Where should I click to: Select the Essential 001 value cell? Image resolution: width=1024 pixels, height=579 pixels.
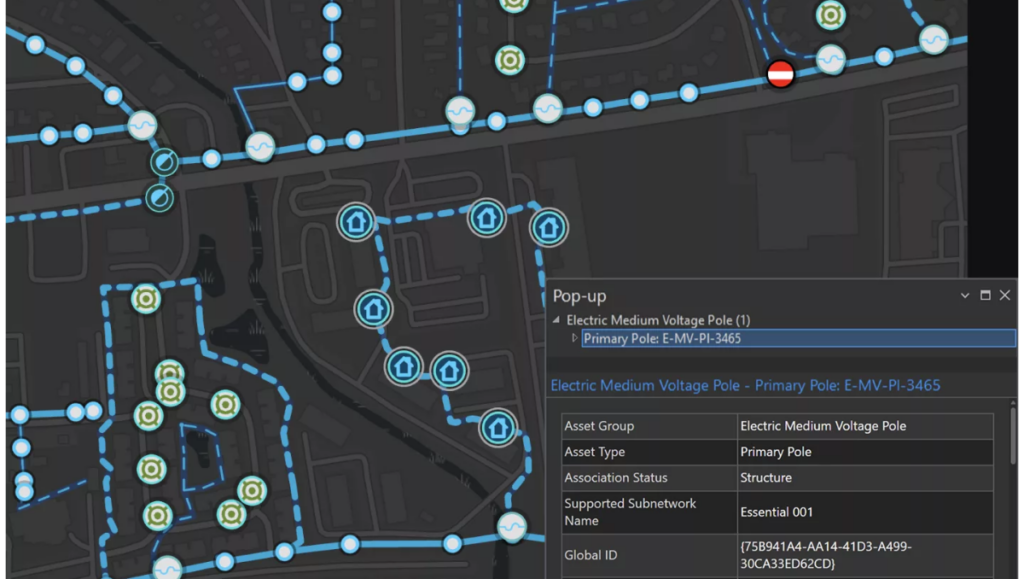click(x=865, y=512)
